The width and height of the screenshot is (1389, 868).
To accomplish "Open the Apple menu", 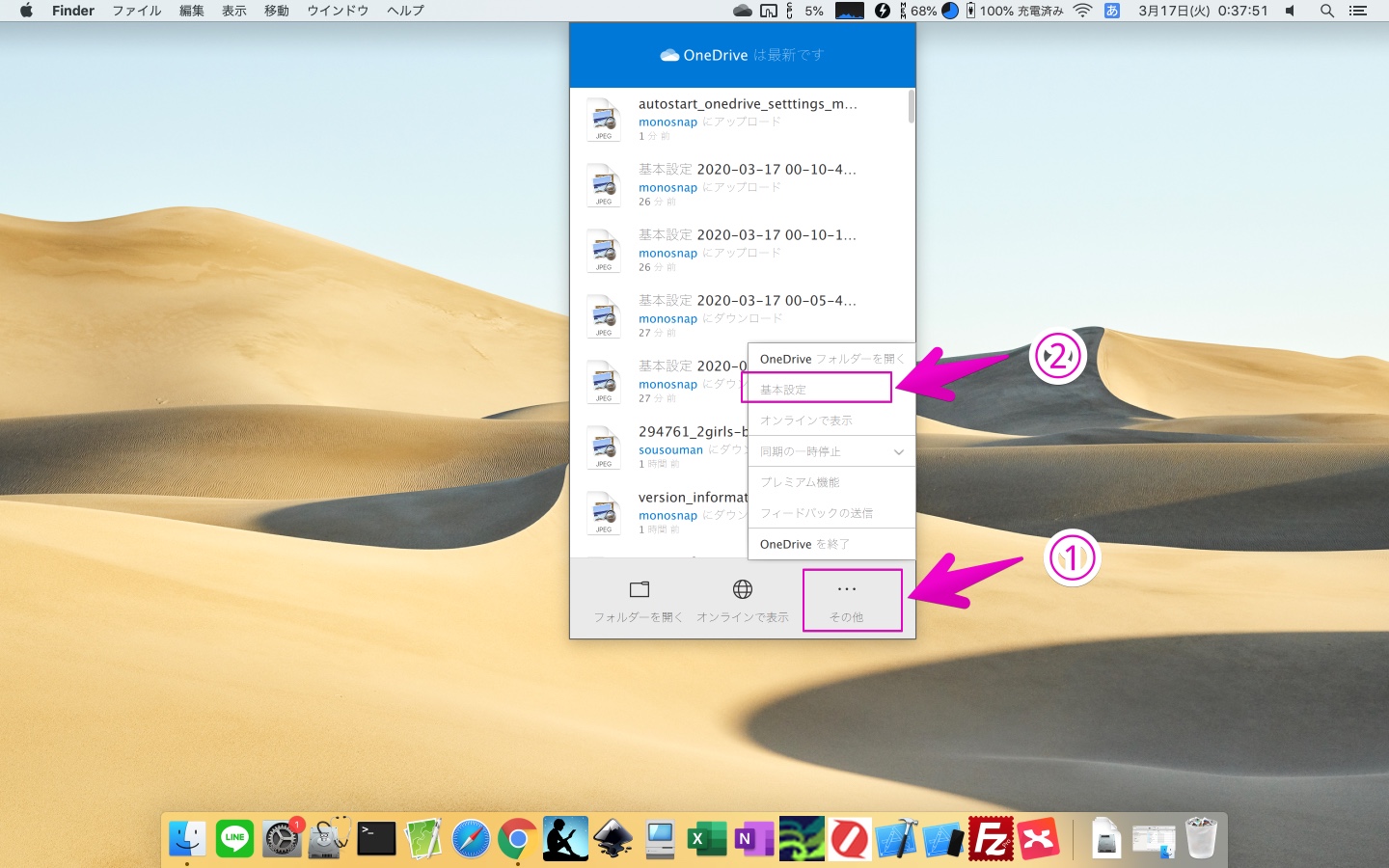I will 26,11.
